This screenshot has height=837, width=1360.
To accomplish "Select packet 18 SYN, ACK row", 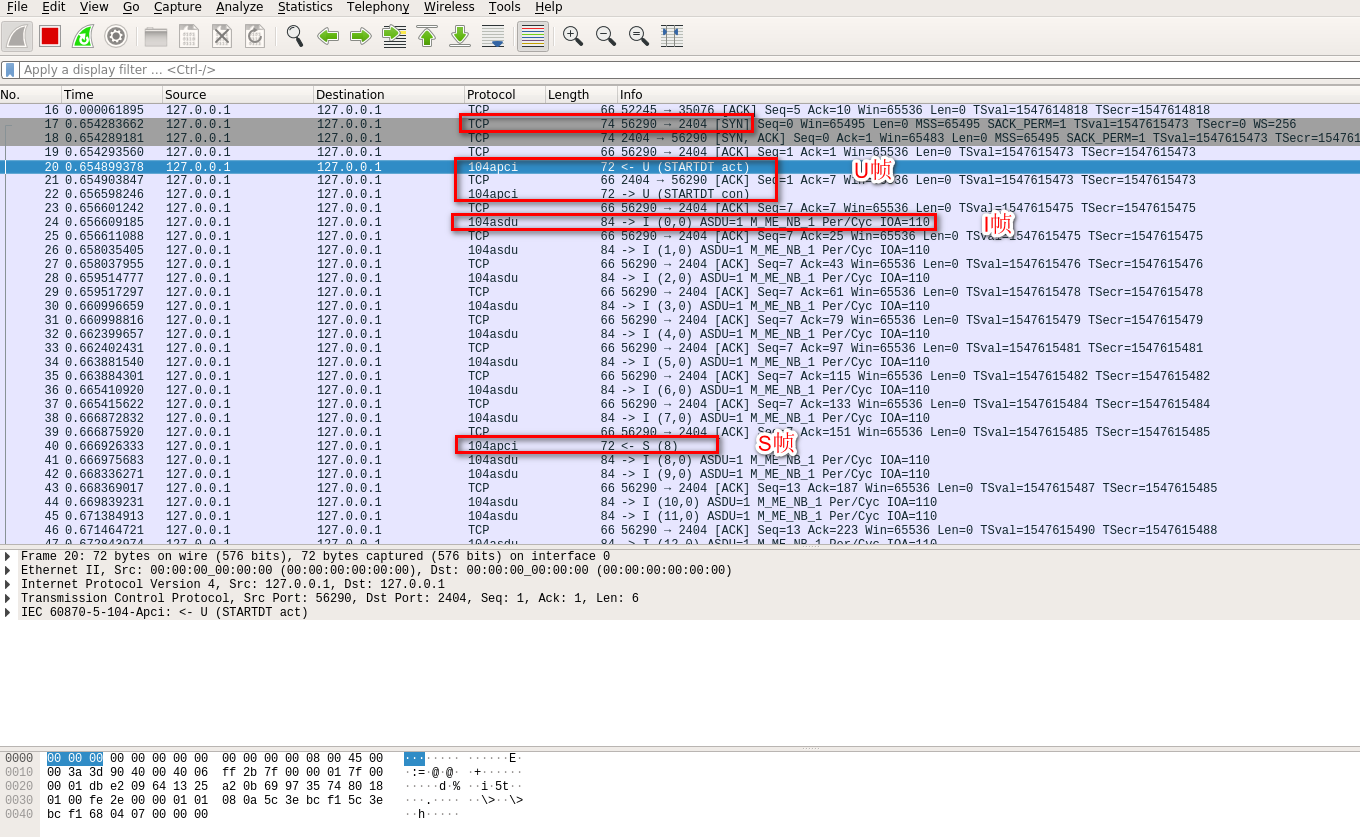I will click(680, 138).
